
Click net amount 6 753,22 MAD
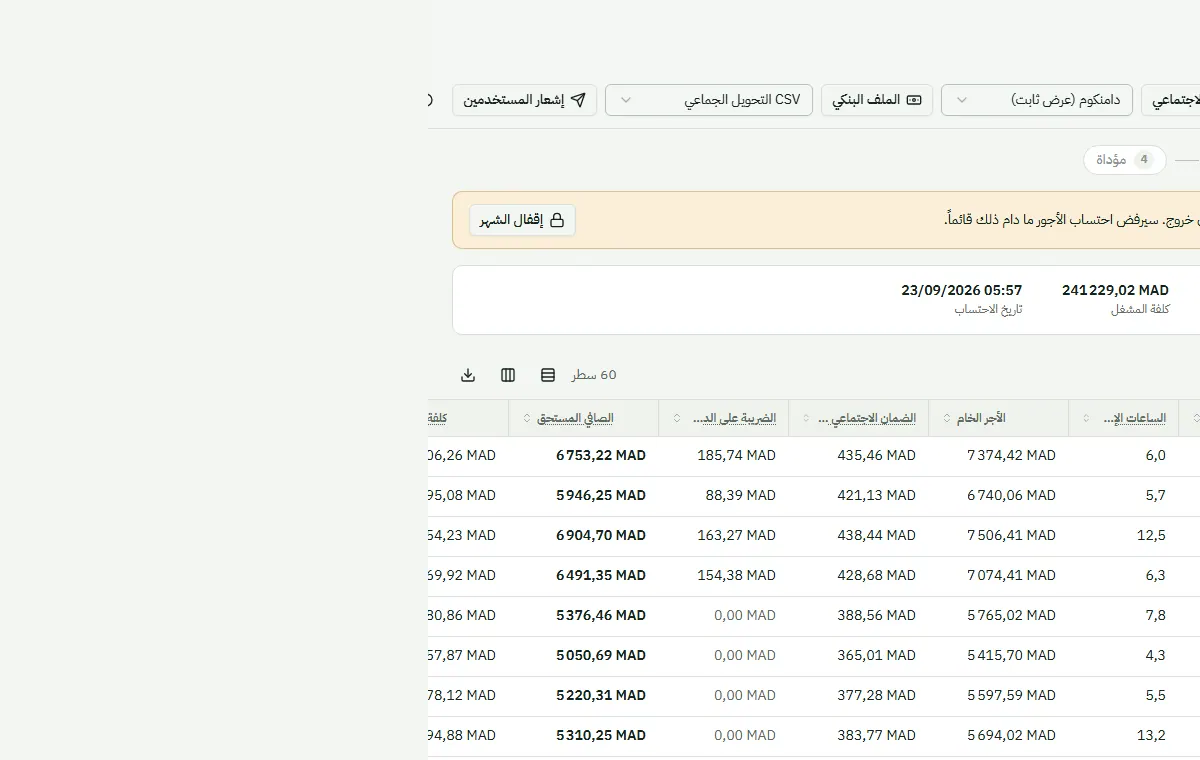coord(601,455)
